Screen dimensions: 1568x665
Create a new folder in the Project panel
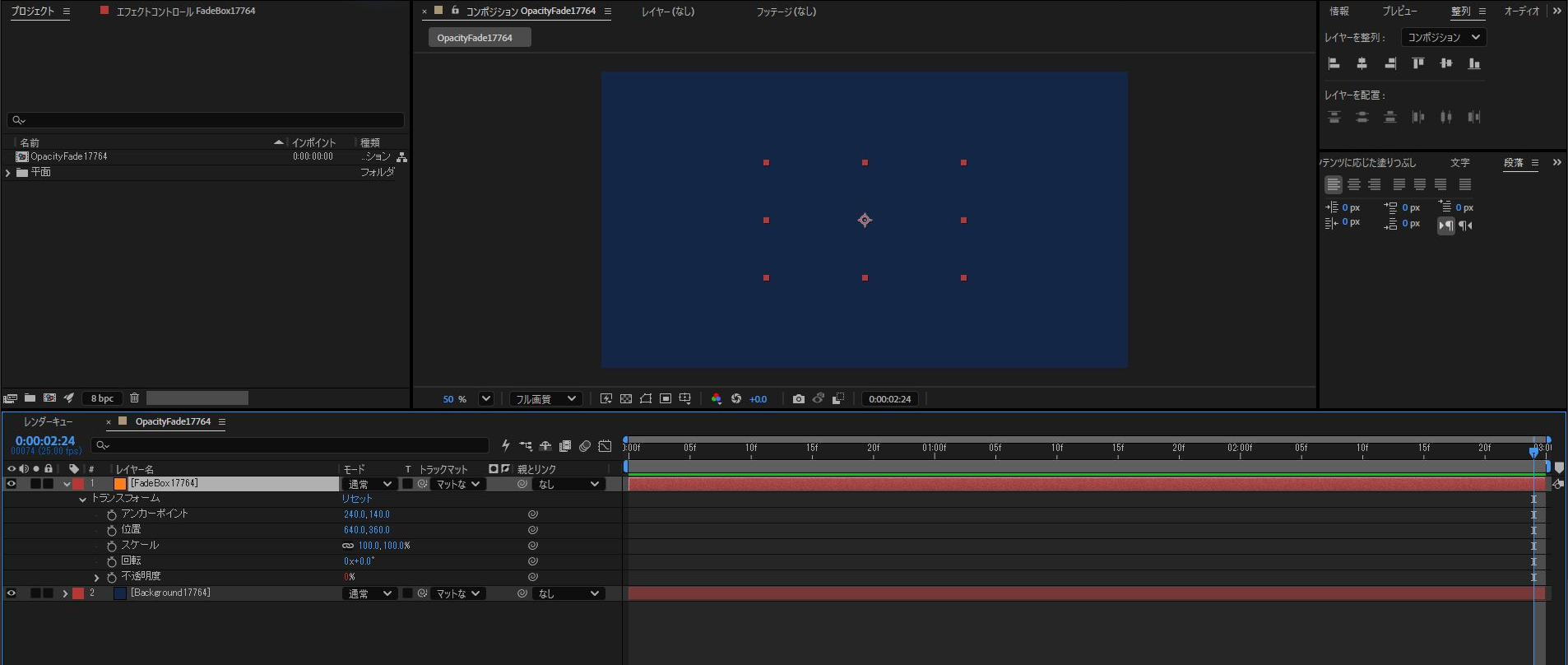pyautogui.click(x=30, y=398)
